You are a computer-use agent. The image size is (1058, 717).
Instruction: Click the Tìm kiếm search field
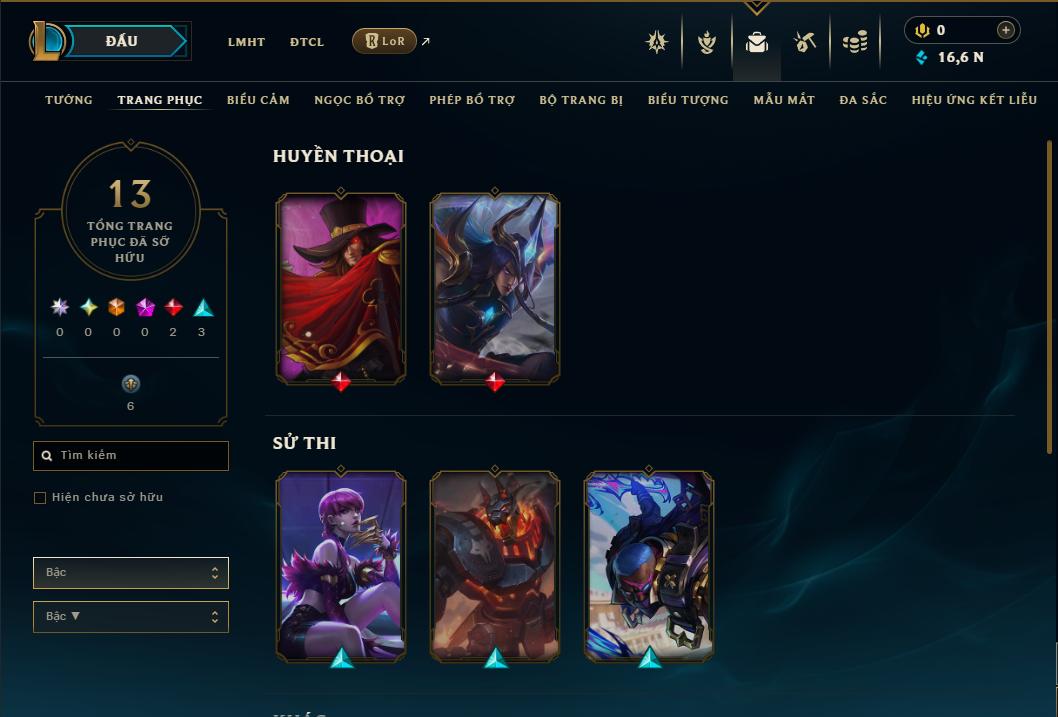point(131,455)
